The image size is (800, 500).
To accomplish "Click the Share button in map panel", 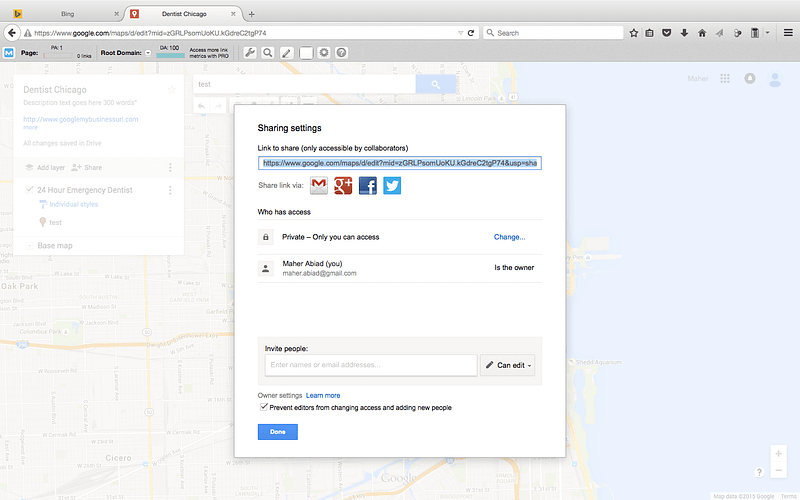I will point(87,167).
